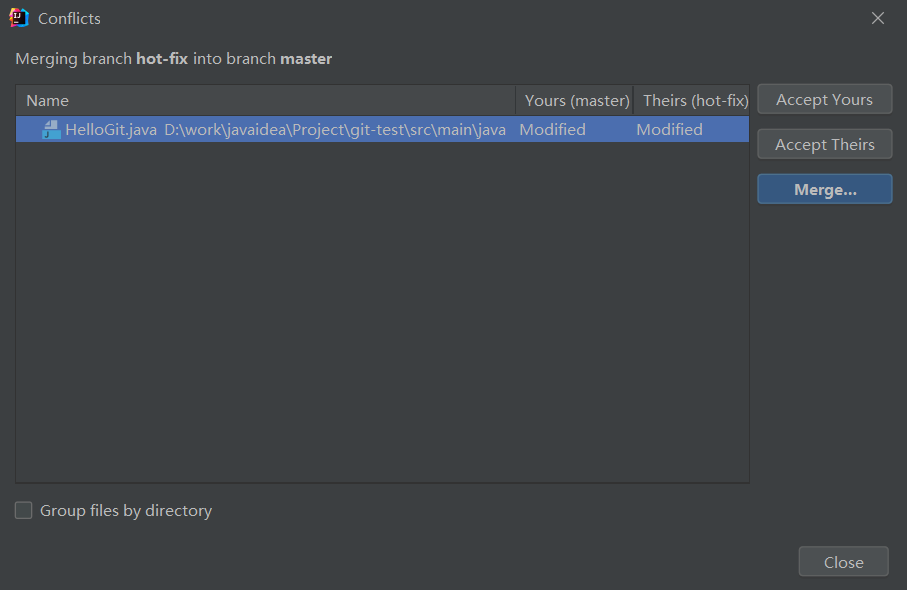The image size is (907, 590).
Task: Click the Yours (master) column header
Action: (x=576, y=100)
